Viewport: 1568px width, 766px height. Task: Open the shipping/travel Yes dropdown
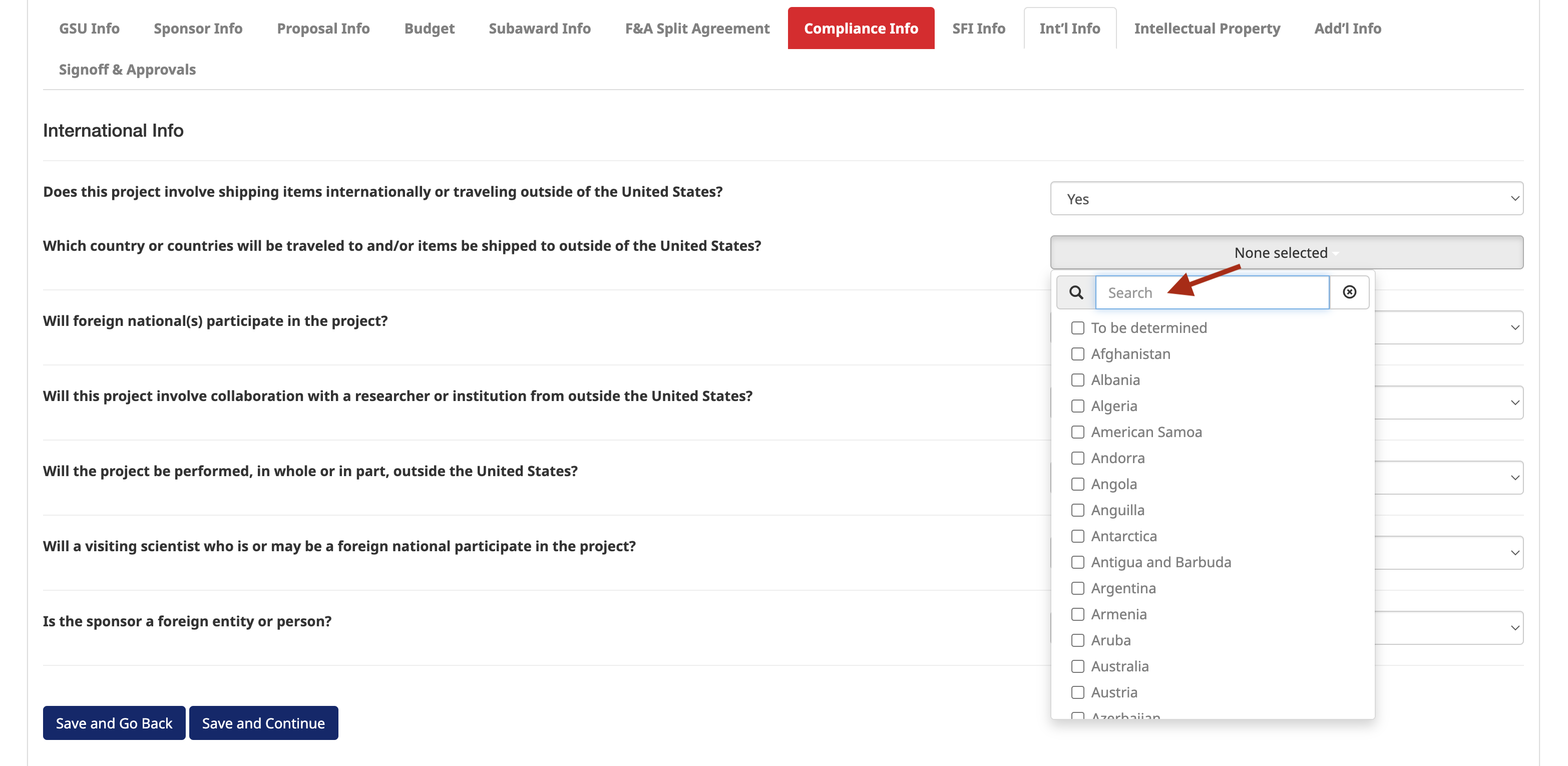pos(1287,198)
